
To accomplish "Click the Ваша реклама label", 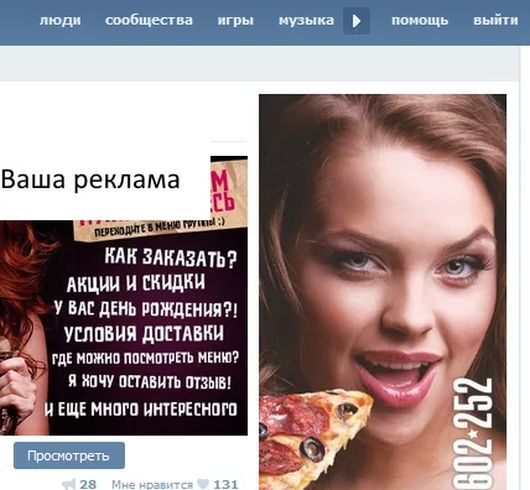I will pyautogui.click(x=90, y=179).
